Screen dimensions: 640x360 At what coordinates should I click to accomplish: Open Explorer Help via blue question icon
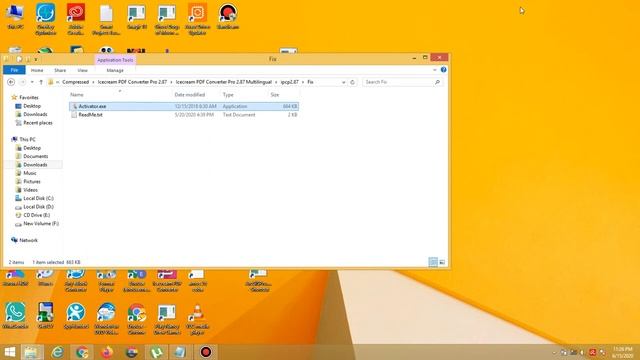point(444,70)
